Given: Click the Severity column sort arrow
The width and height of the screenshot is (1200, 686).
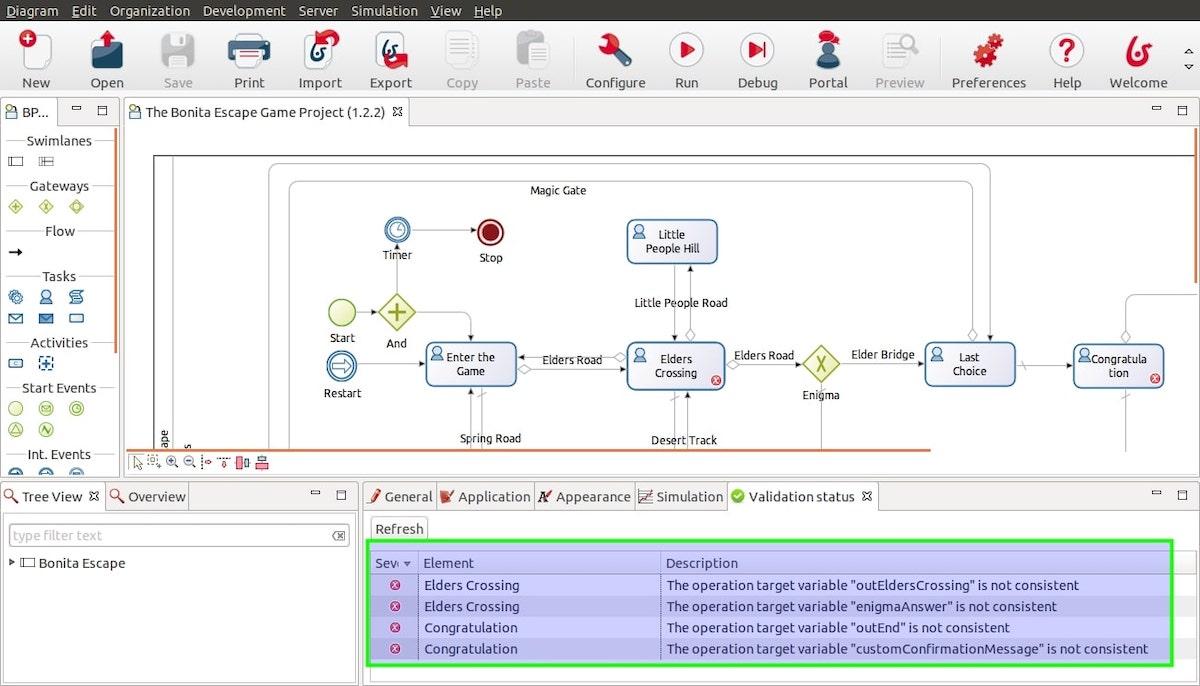Looking at the screenshot, I should click(x=407, y=564).
